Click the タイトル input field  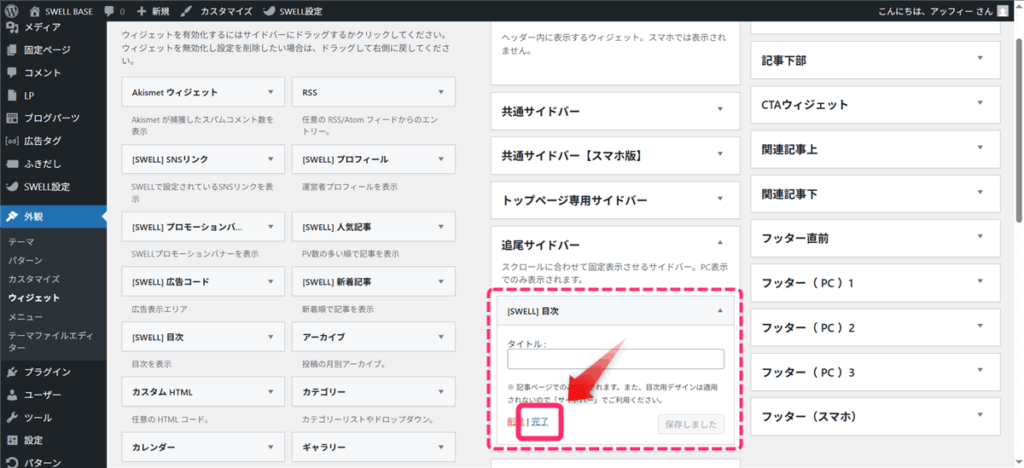(615, 359)
